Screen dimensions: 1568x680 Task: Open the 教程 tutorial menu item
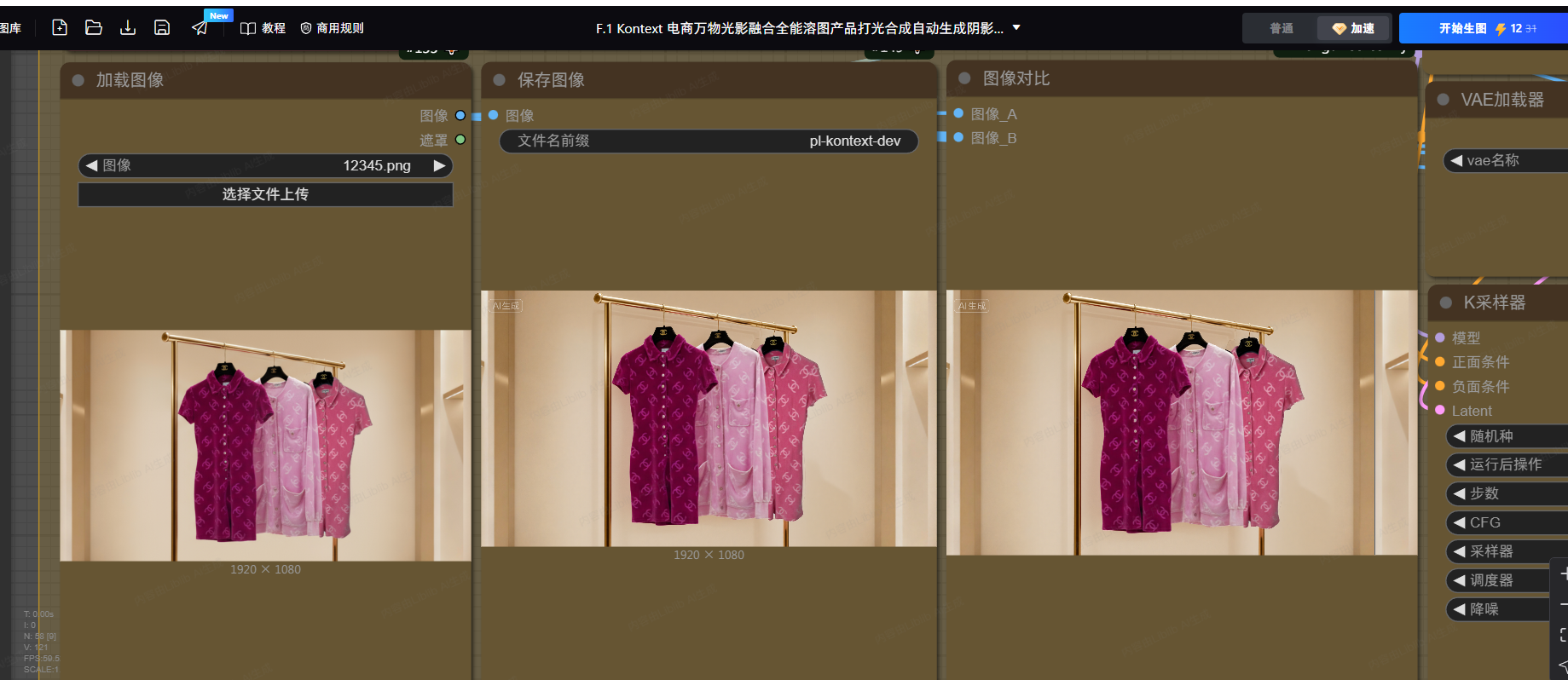[263, 28]
